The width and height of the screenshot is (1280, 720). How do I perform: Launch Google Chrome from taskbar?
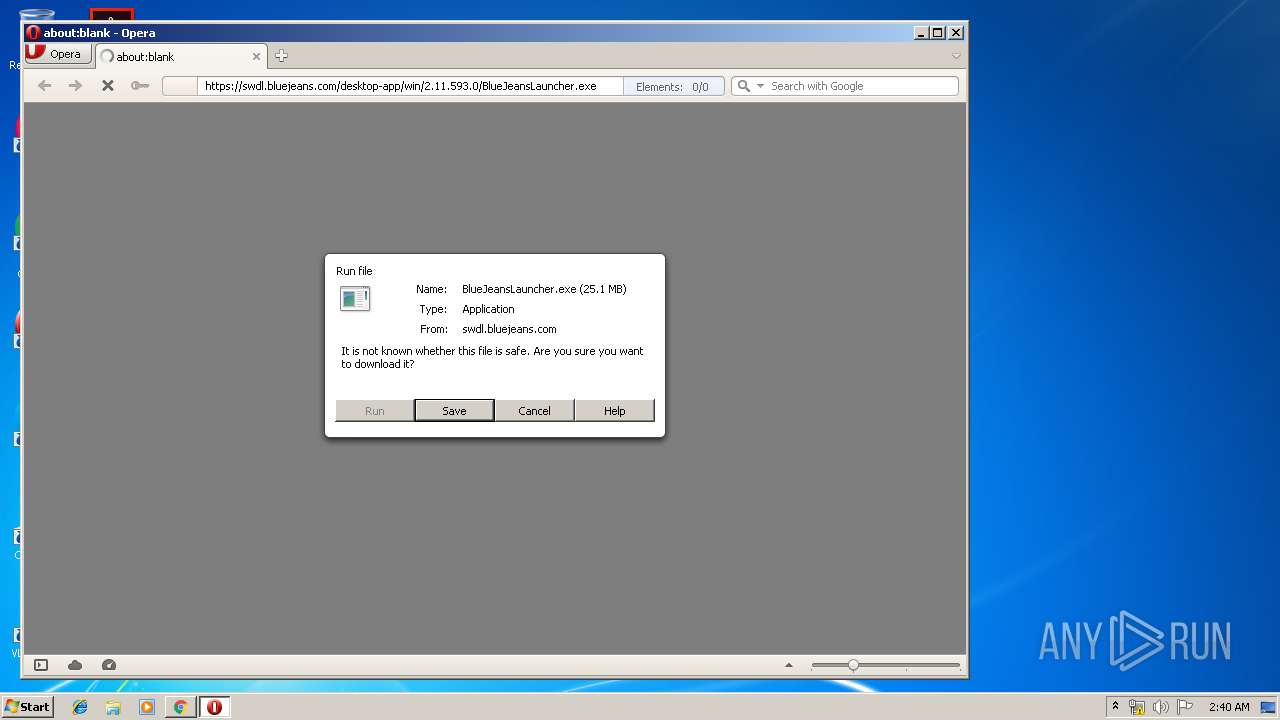tap(180, 707)
